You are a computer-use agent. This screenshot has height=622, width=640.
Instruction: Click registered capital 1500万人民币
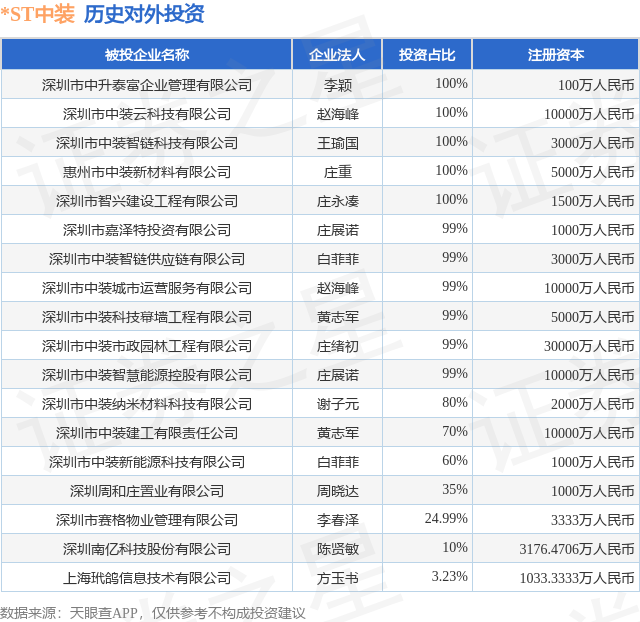pyautogui.click(x=593, y=201)
